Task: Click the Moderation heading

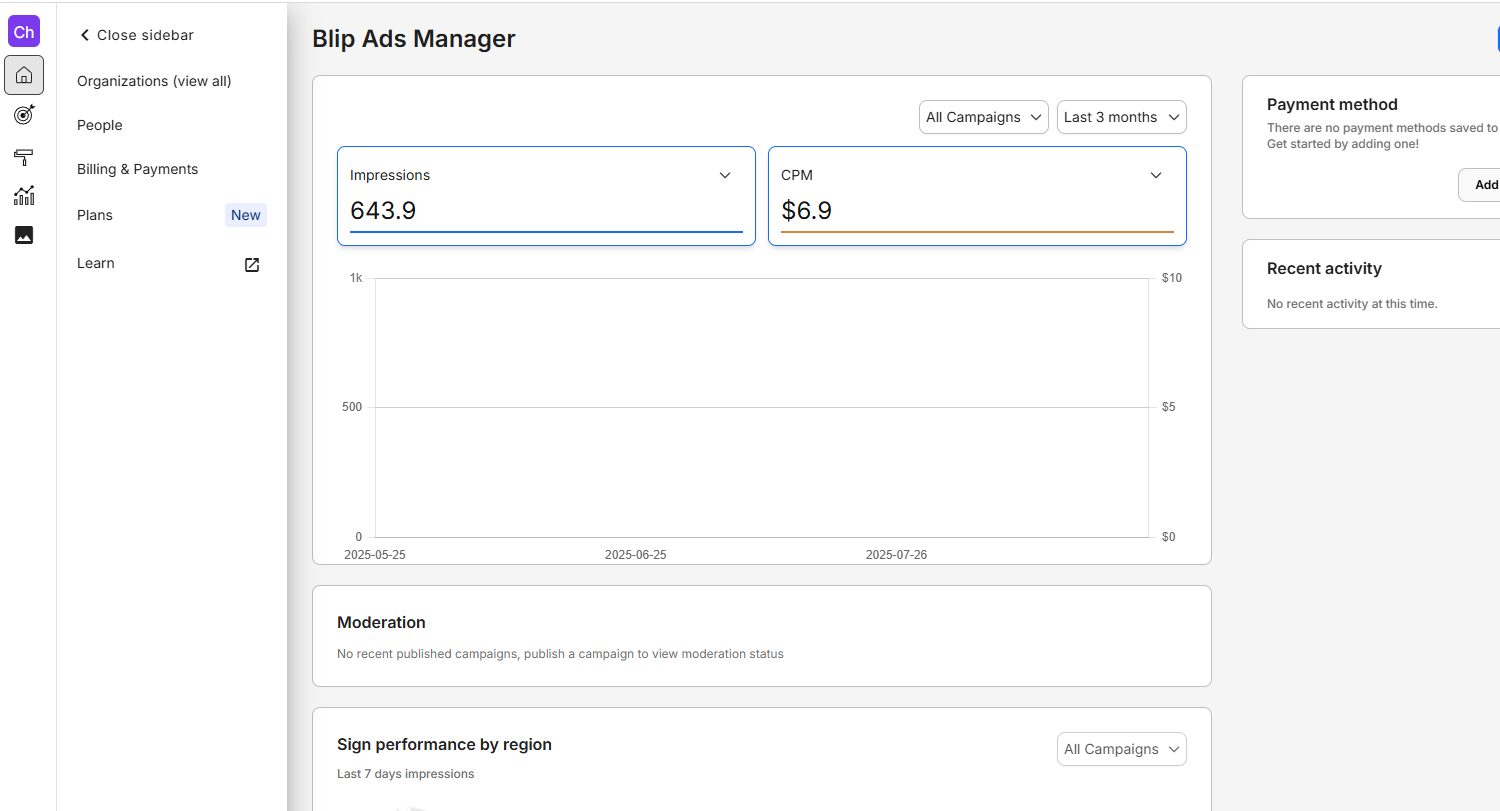Action: tap(381, 622)
